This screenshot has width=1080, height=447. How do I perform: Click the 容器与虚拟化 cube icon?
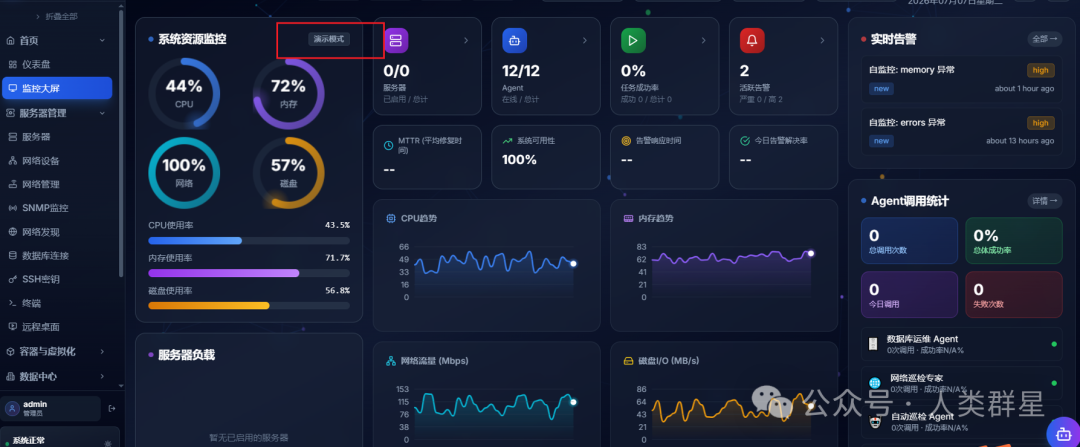[10, 351]
